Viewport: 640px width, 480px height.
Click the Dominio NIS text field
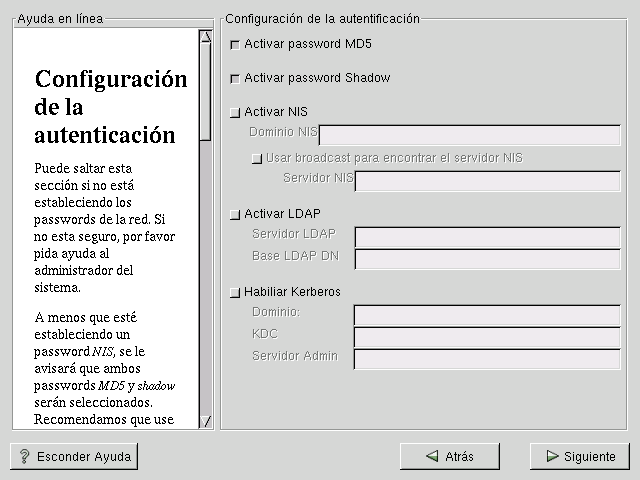(x=470, y=135)
